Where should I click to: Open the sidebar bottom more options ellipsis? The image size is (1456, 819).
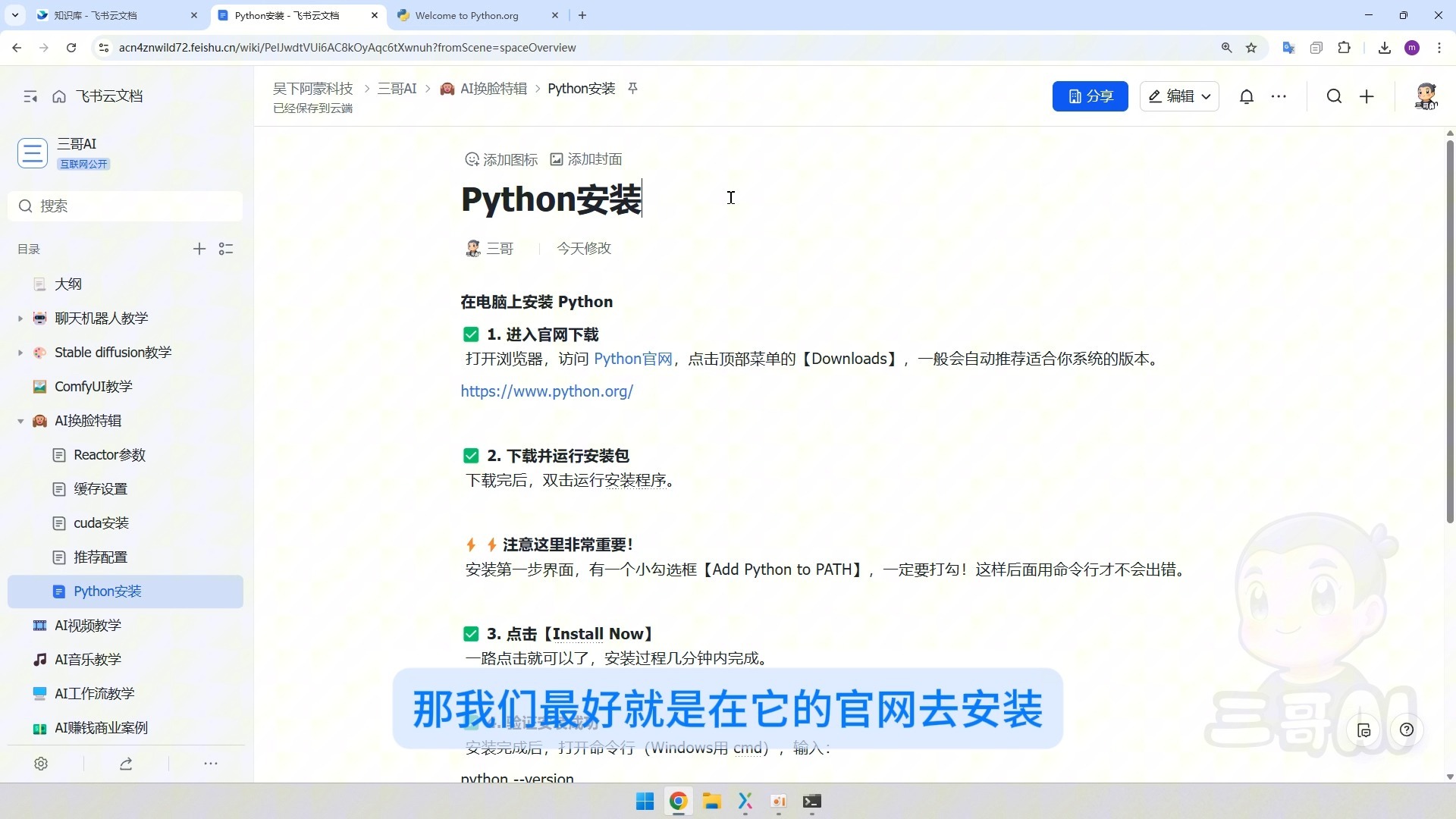point(211,764)
